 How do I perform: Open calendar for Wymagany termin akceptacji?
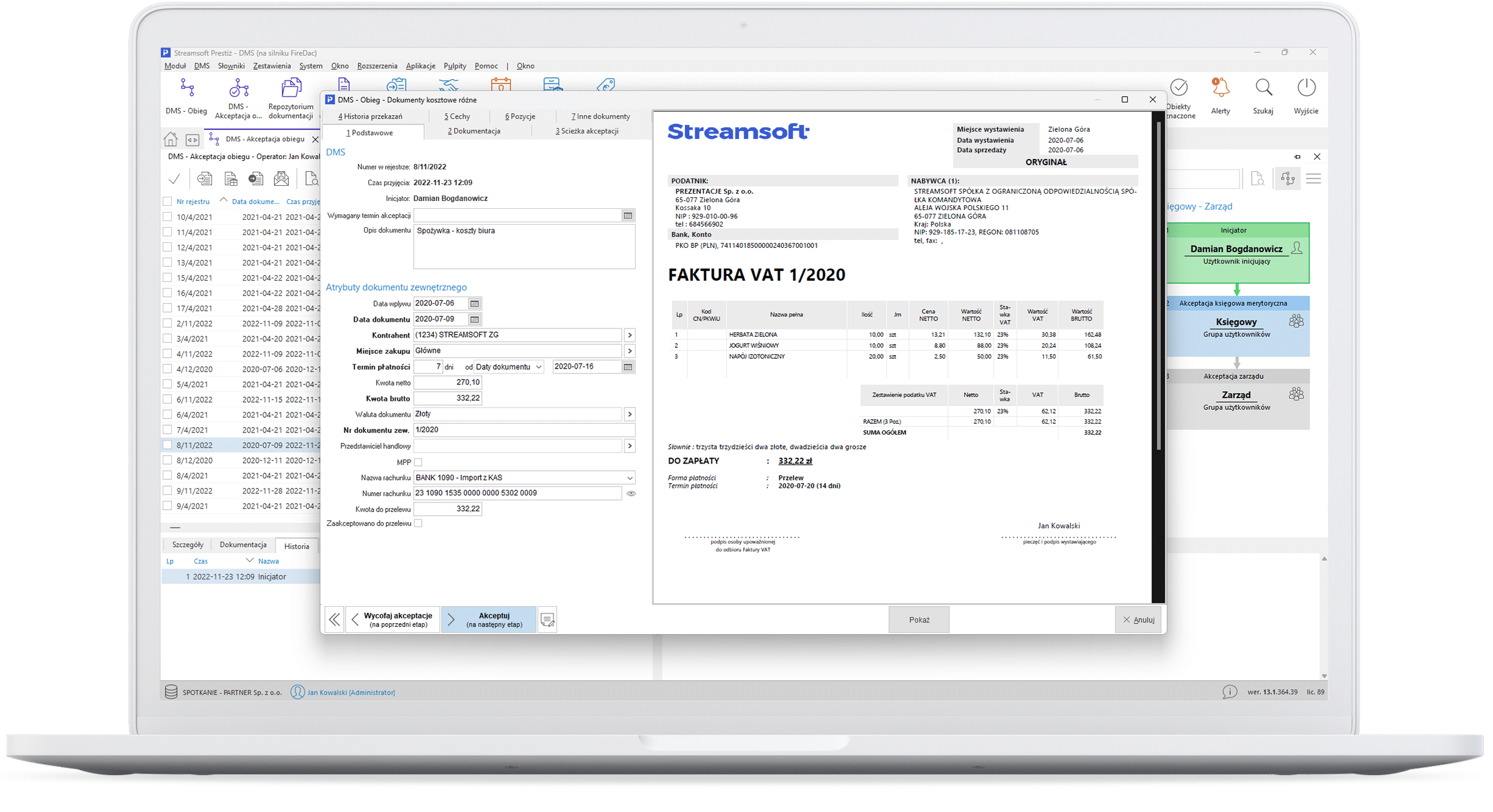point(628,216)
